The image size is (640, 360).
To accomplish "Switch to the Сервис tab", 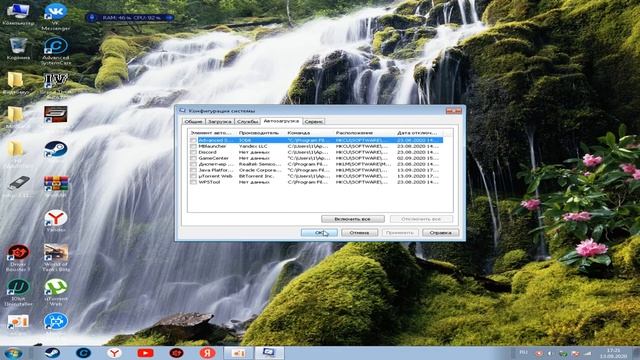I will coord(314,122).
